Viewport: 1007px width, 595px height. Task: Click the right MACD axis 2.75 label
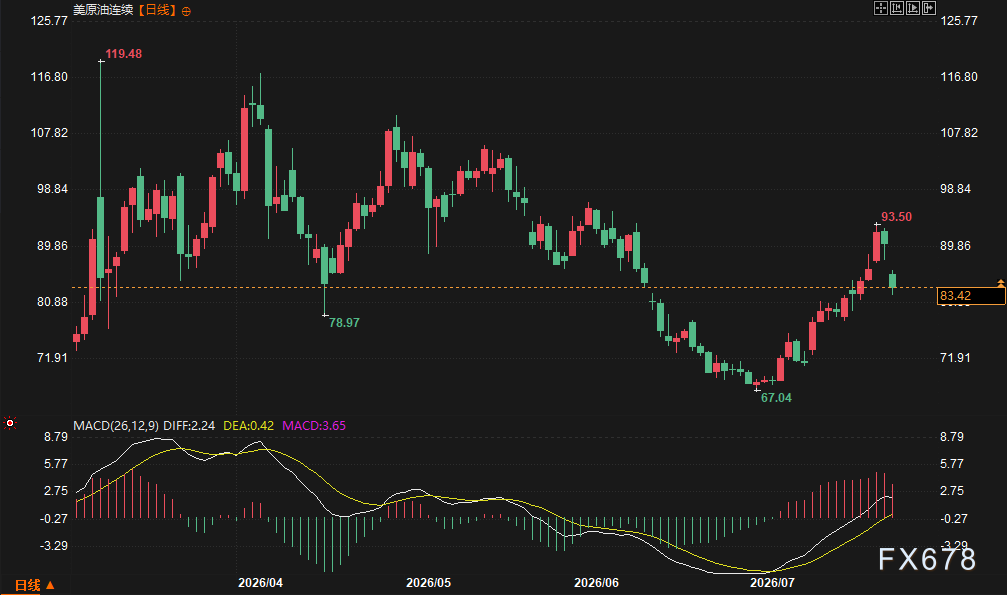[x=952, y=491]
